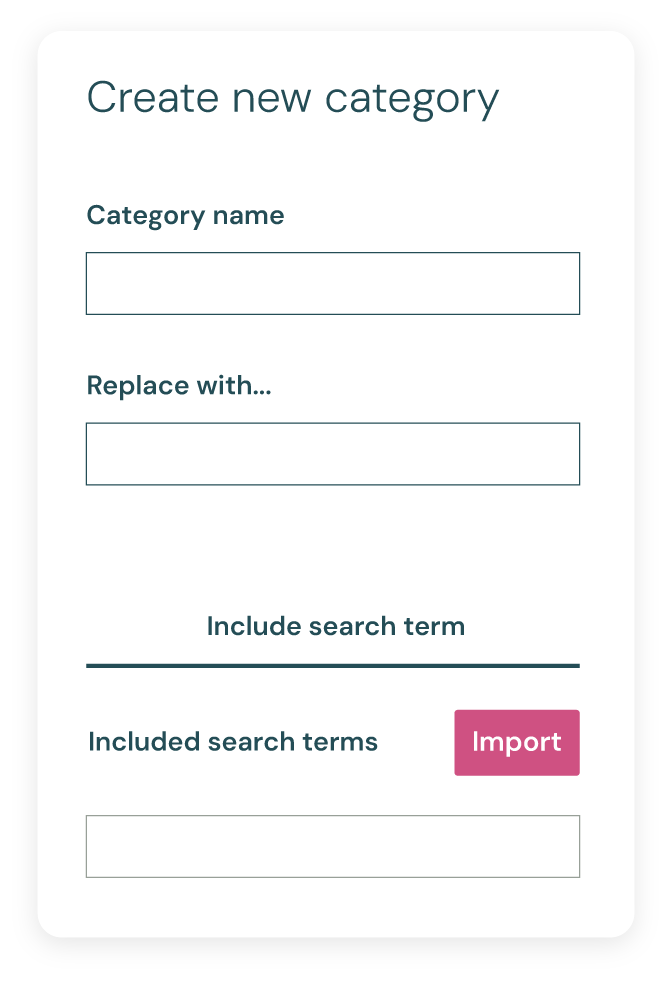Click the Replace with label

pyautogui.click(x=178, y=385)
